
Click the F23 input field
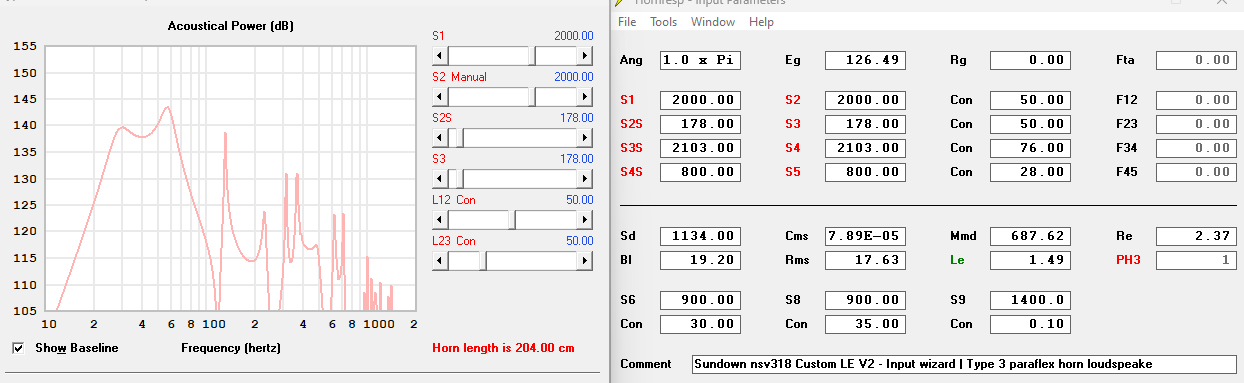[1196, 124]
